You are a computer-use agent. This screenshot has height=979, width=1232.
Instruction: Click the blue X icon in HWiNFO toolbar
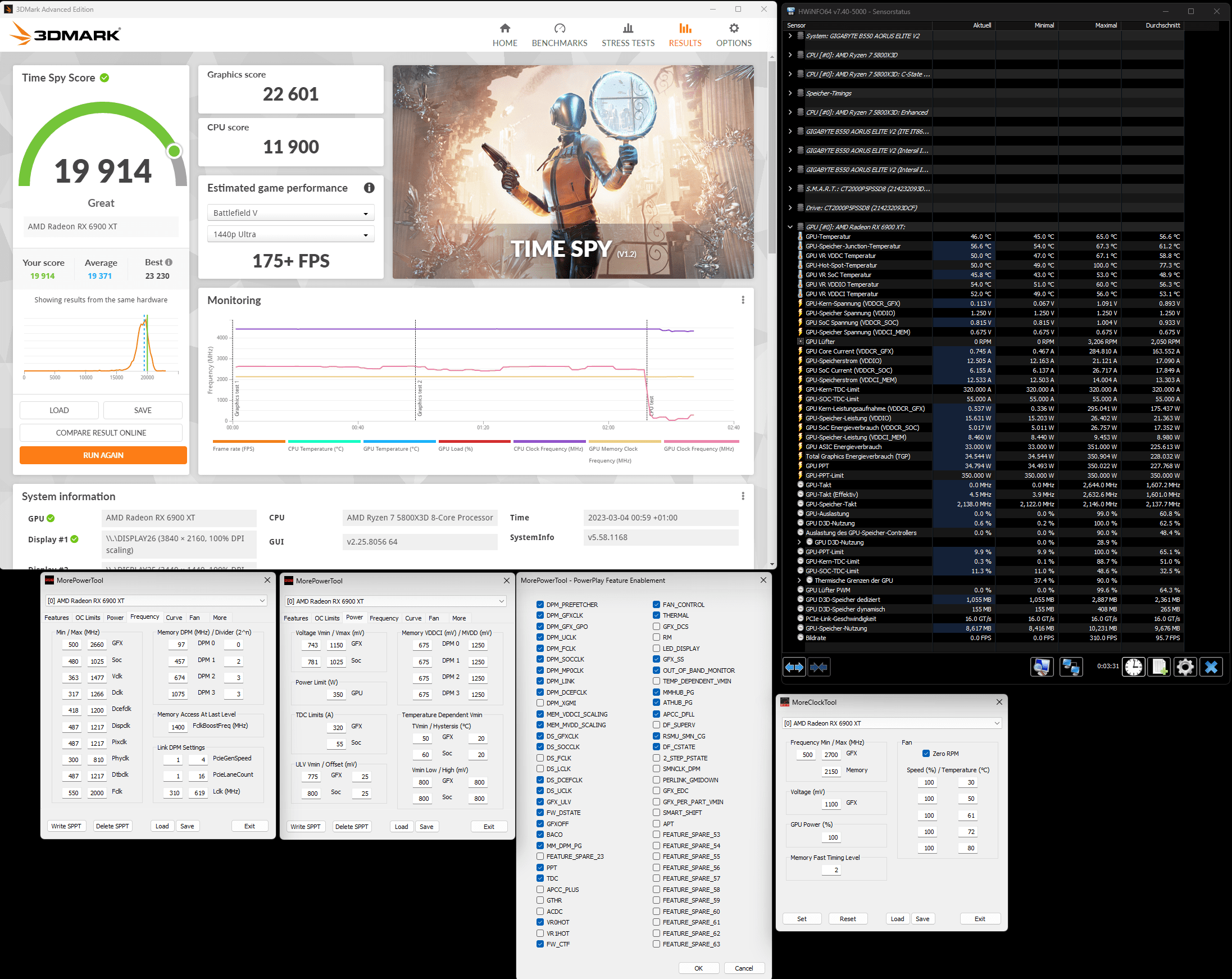tap(1211, 667)
